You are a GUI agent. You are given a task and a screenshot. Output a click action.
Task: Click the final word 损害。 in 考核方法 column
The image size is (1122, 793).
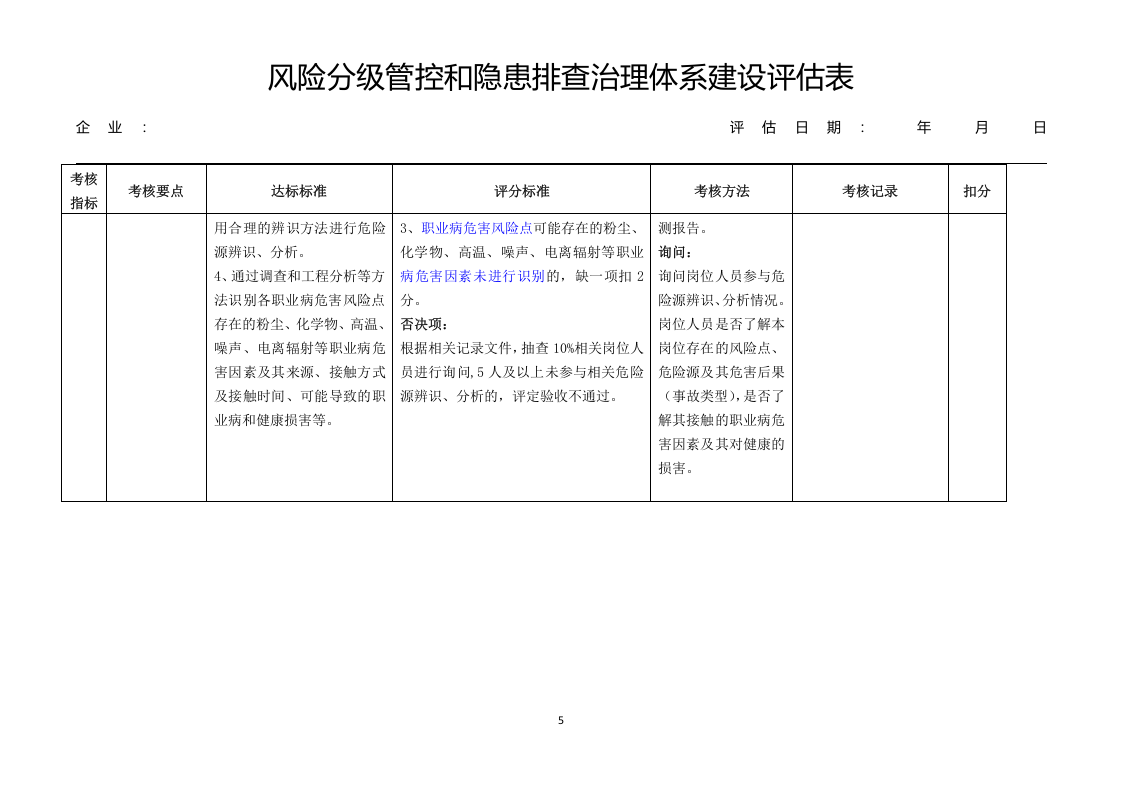click(675, 468)
